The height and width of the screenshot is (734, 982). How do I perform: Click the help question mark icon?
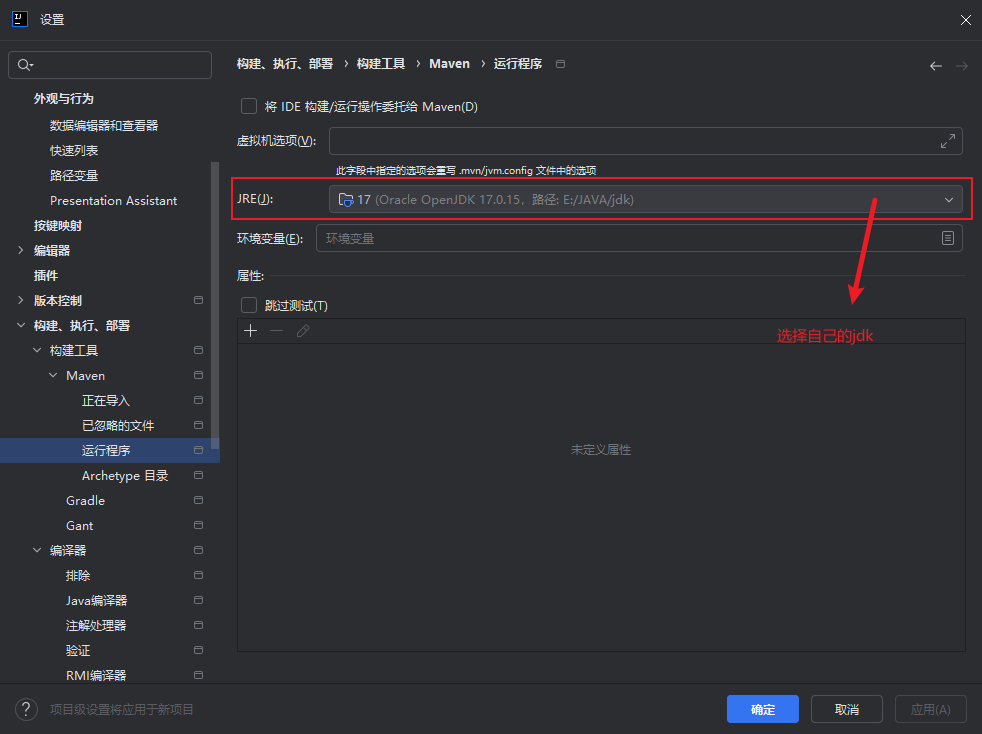point(25,709)
